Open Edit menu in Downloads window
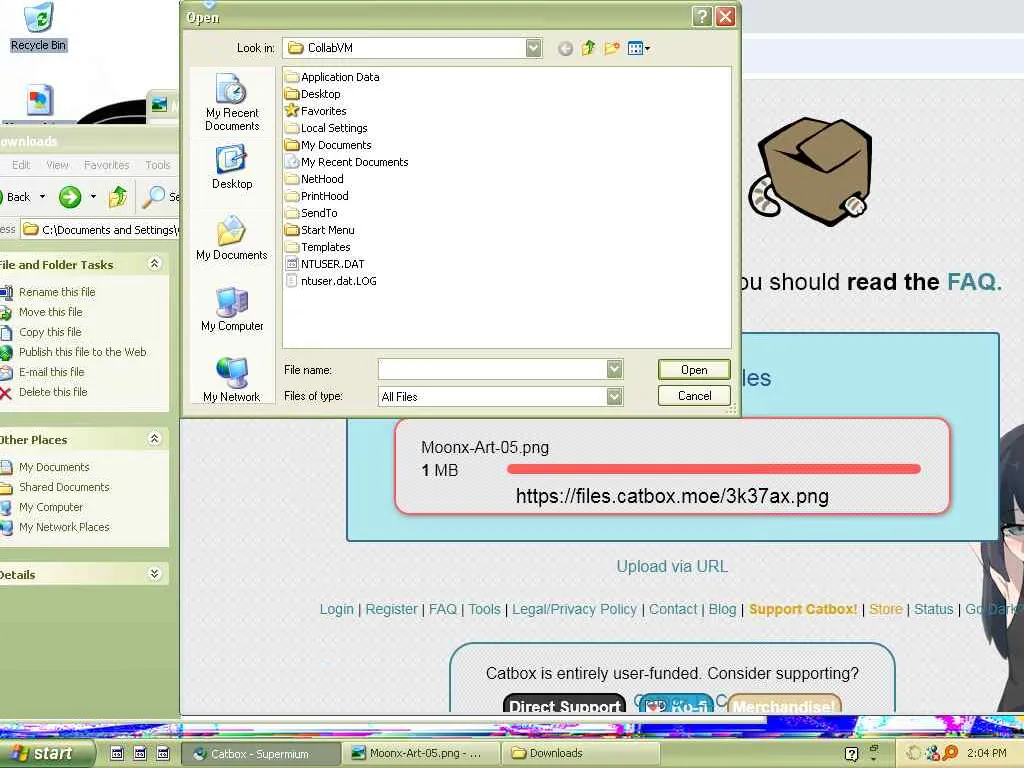The height and width of the screenshot is (768, 1024). (x=21, y=165)
